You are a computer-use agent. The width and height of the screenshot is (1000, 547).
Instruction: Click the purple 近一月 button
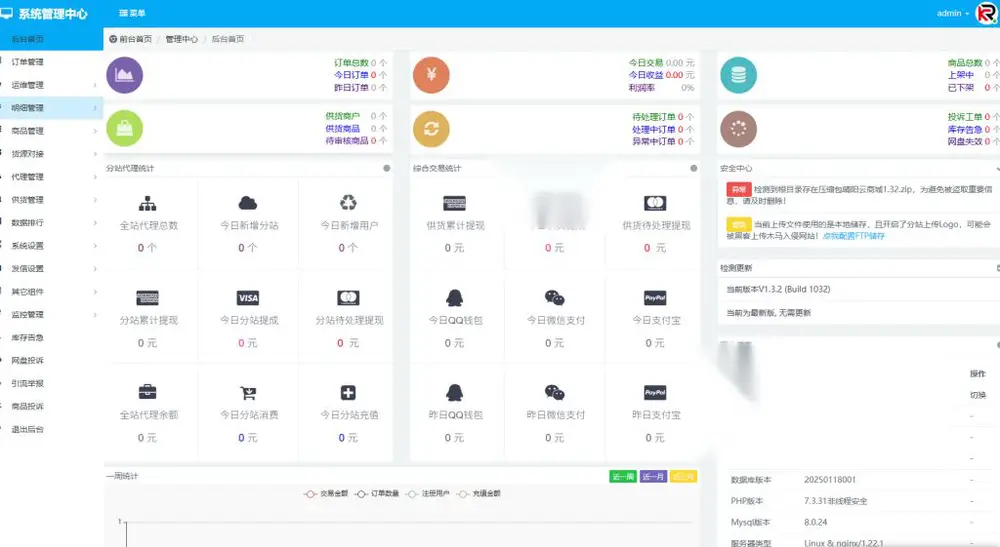pyautogui.click(x=653, y=476)
